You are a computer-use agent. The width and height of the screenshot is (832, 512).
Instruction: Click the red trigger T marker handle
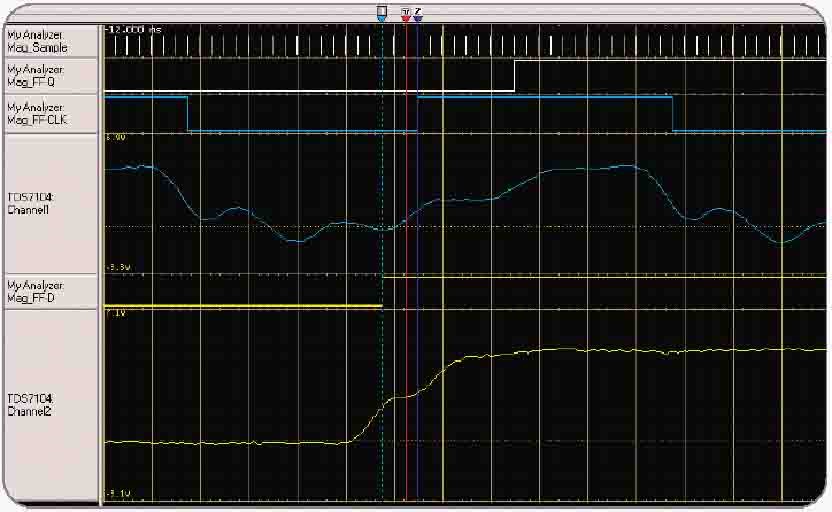(x=405, y=14)
